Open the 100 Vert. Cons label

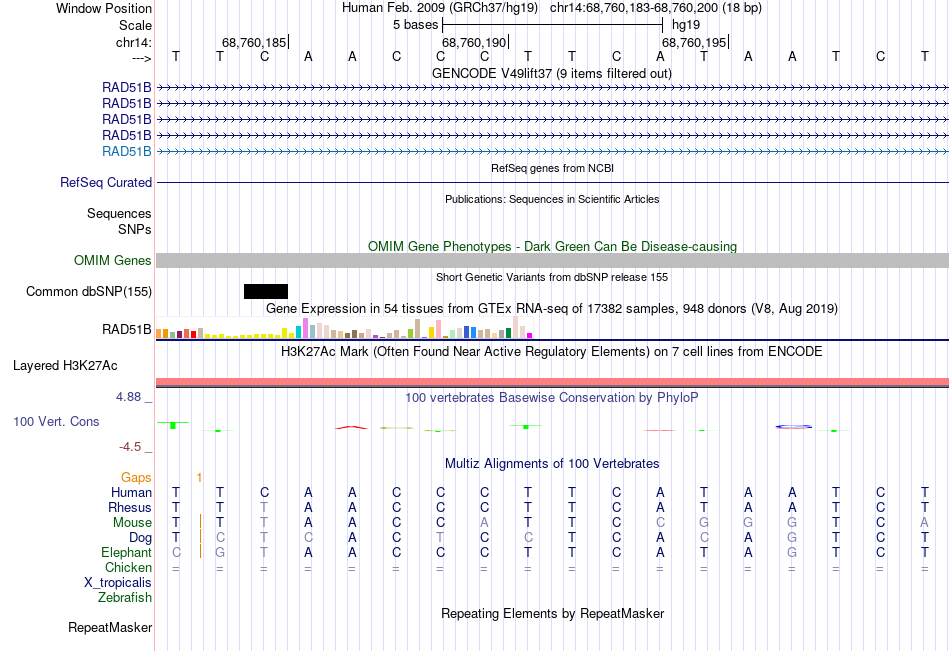point(56,421)
